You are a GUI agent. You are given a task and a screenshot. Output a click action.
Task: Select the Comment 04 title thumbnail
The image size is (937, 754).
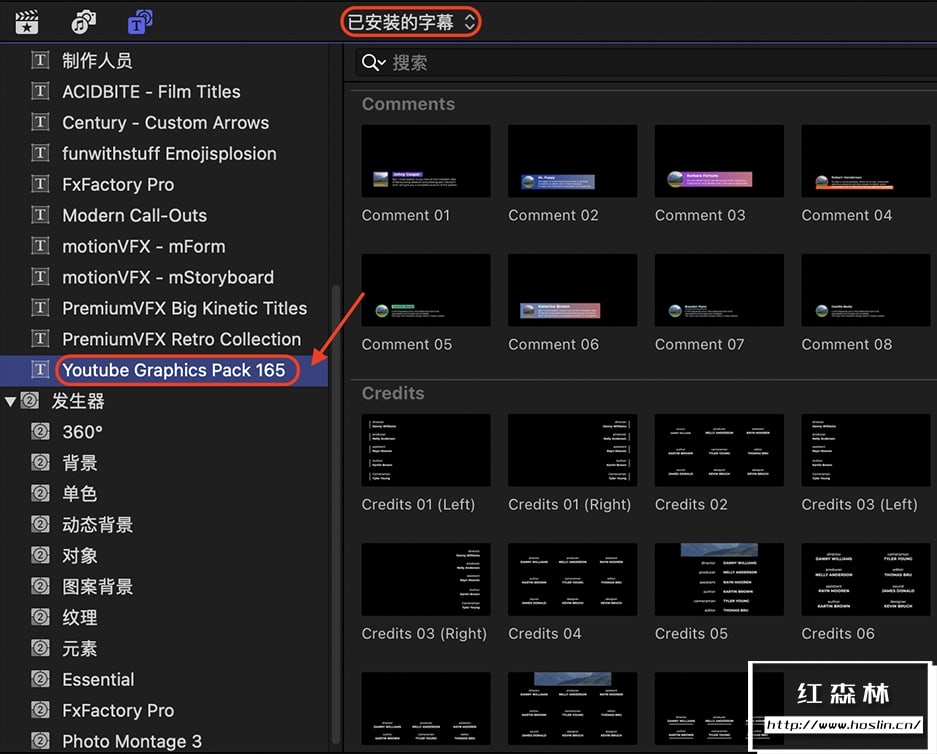pyautogui.click(x=866, y=161)
